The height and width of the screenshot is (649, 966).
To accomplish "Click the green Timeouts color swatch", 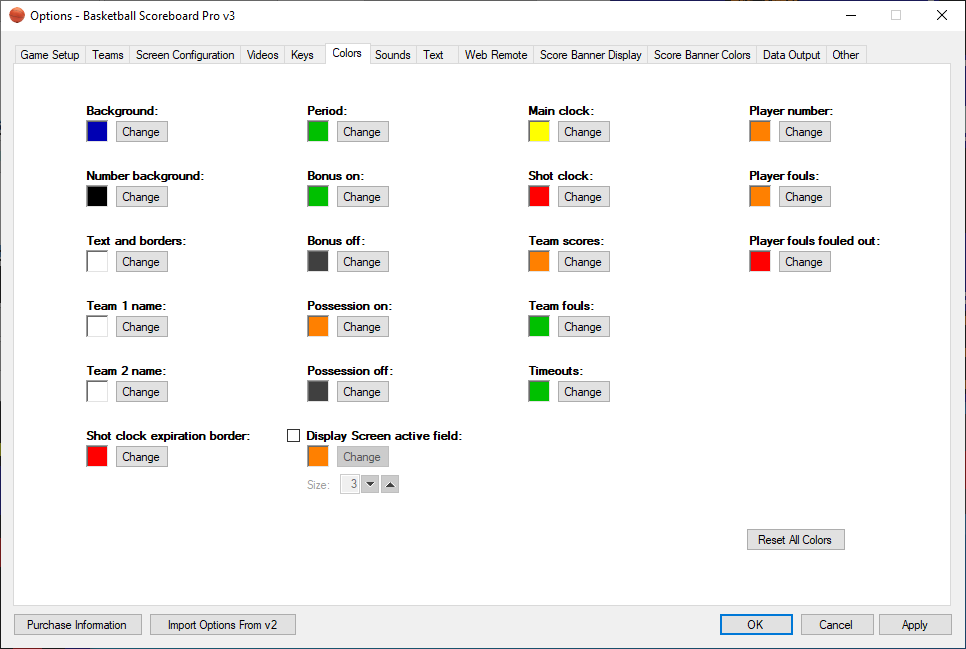I will click(x=539, y=392).
